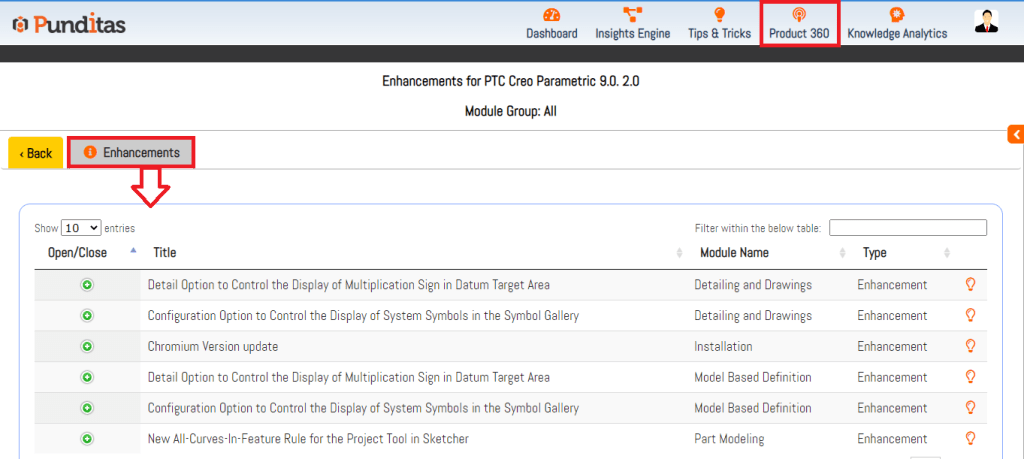The height and width of the screenshot is (459, 1024).
Task: Click the Punditas logo
Action: 68,24
